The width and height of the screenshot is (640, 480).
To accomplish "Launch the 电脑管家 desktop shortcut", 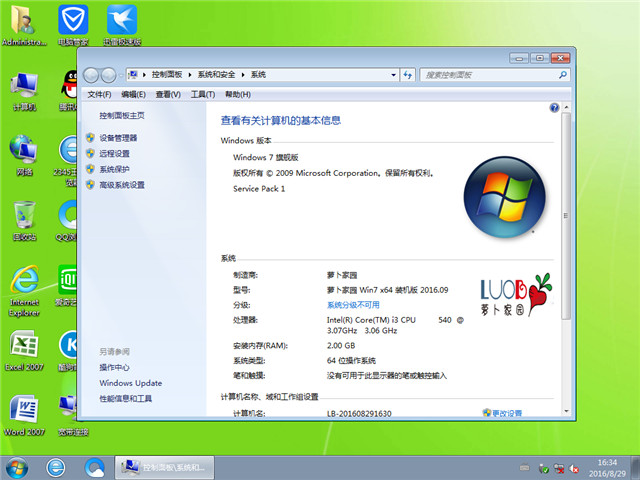I will (73, 24).
